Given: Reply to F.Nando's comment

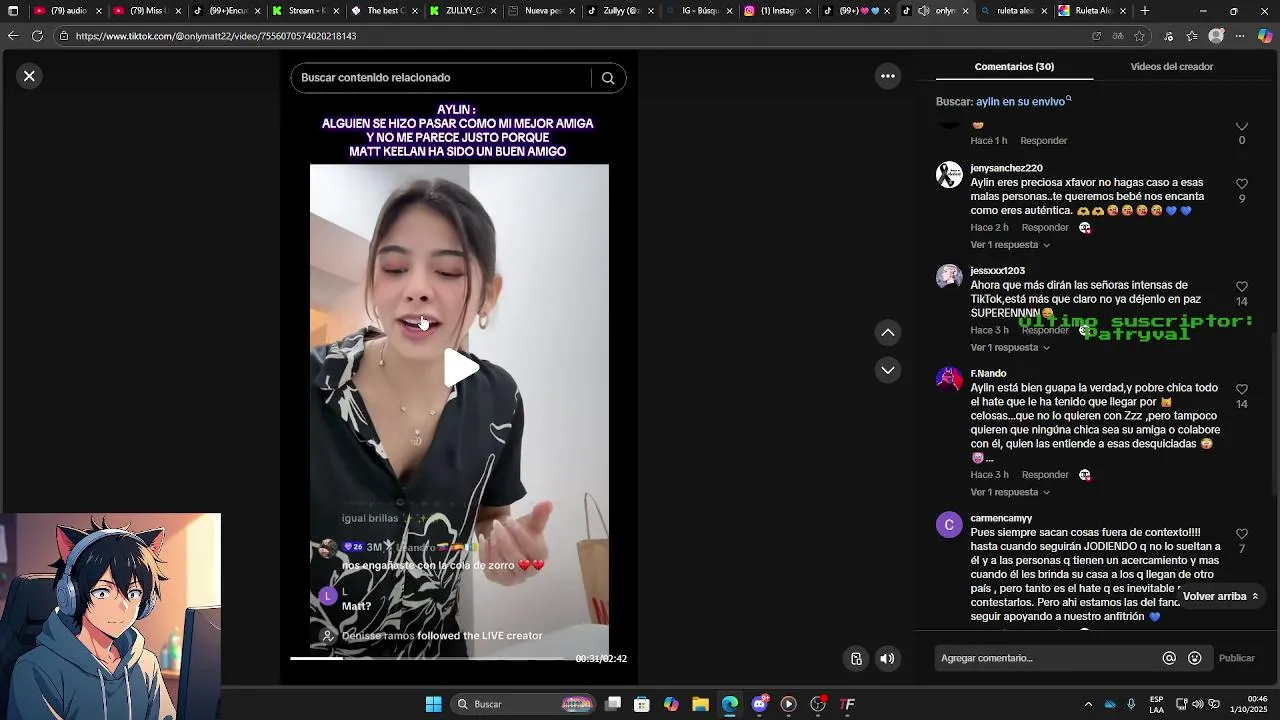Looking at the screenshot, I should point(1045,475).
